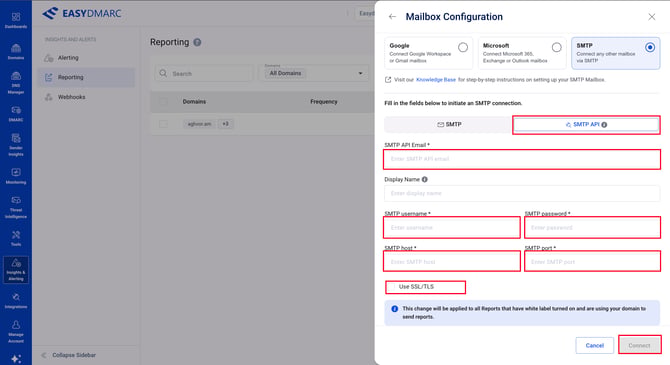670x365 pixels.
Task: Switch to the SMTP API tab
Action: click(x=586, y=124)
